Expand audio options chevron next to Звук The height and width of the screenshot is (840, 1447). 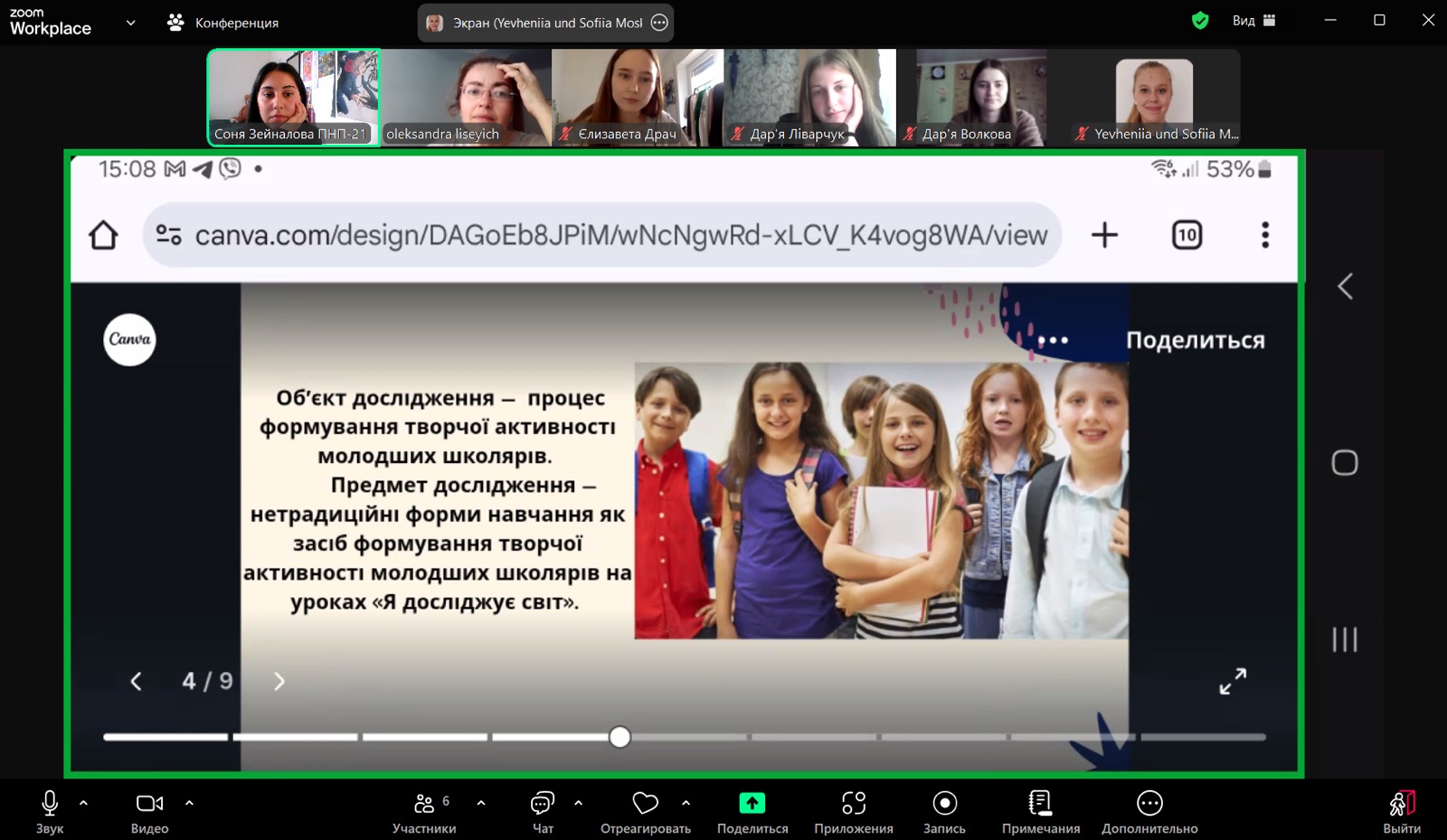click(83, 803)
